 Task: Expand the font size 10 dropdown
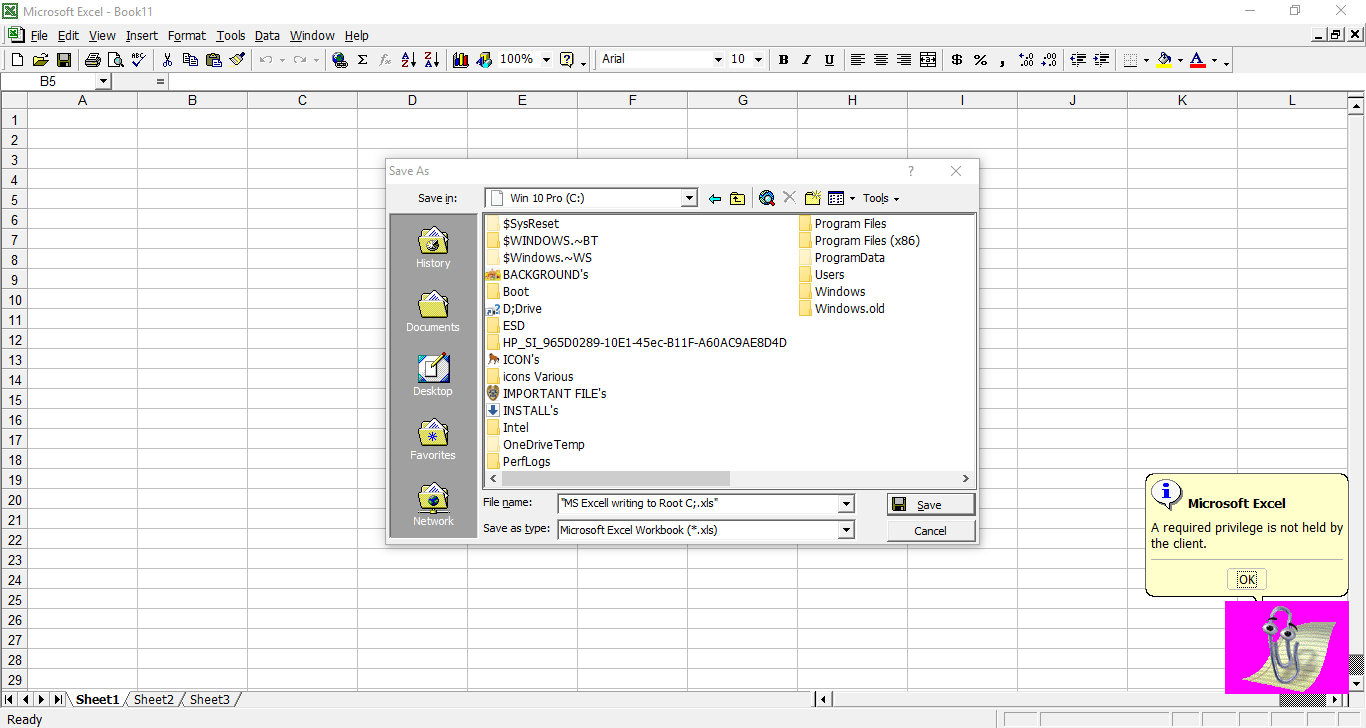pyautogui.click(x=758, y=60)
